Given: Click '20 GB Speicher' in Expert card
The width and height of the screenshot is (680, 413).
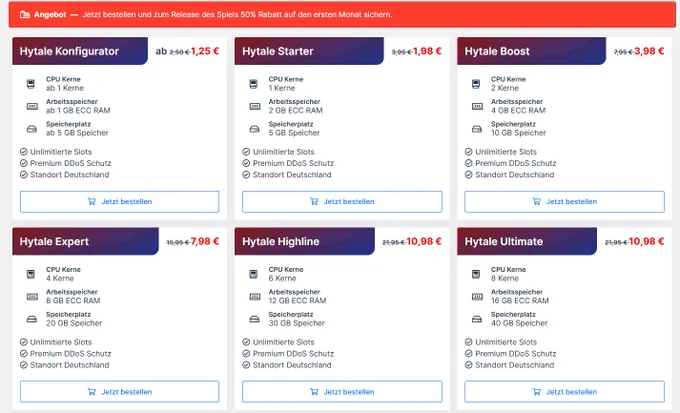Looking at the screenshot, I should tap(74, 323).
